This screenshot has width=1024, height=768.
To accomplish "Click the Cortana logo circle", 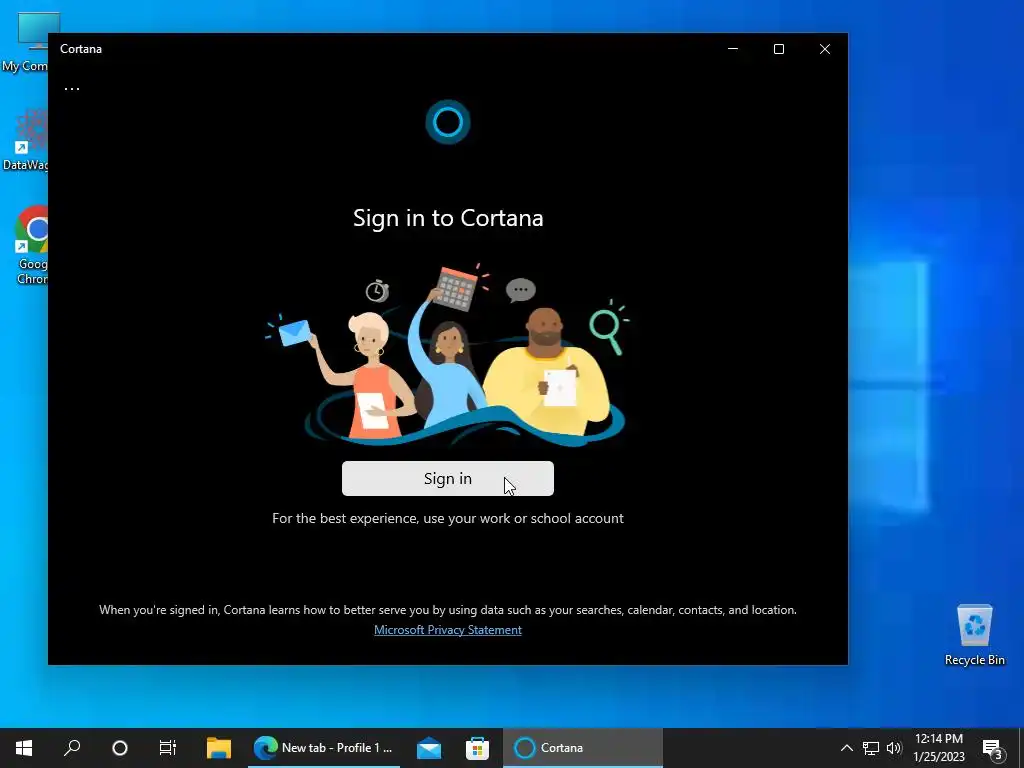I will [448, 121].
